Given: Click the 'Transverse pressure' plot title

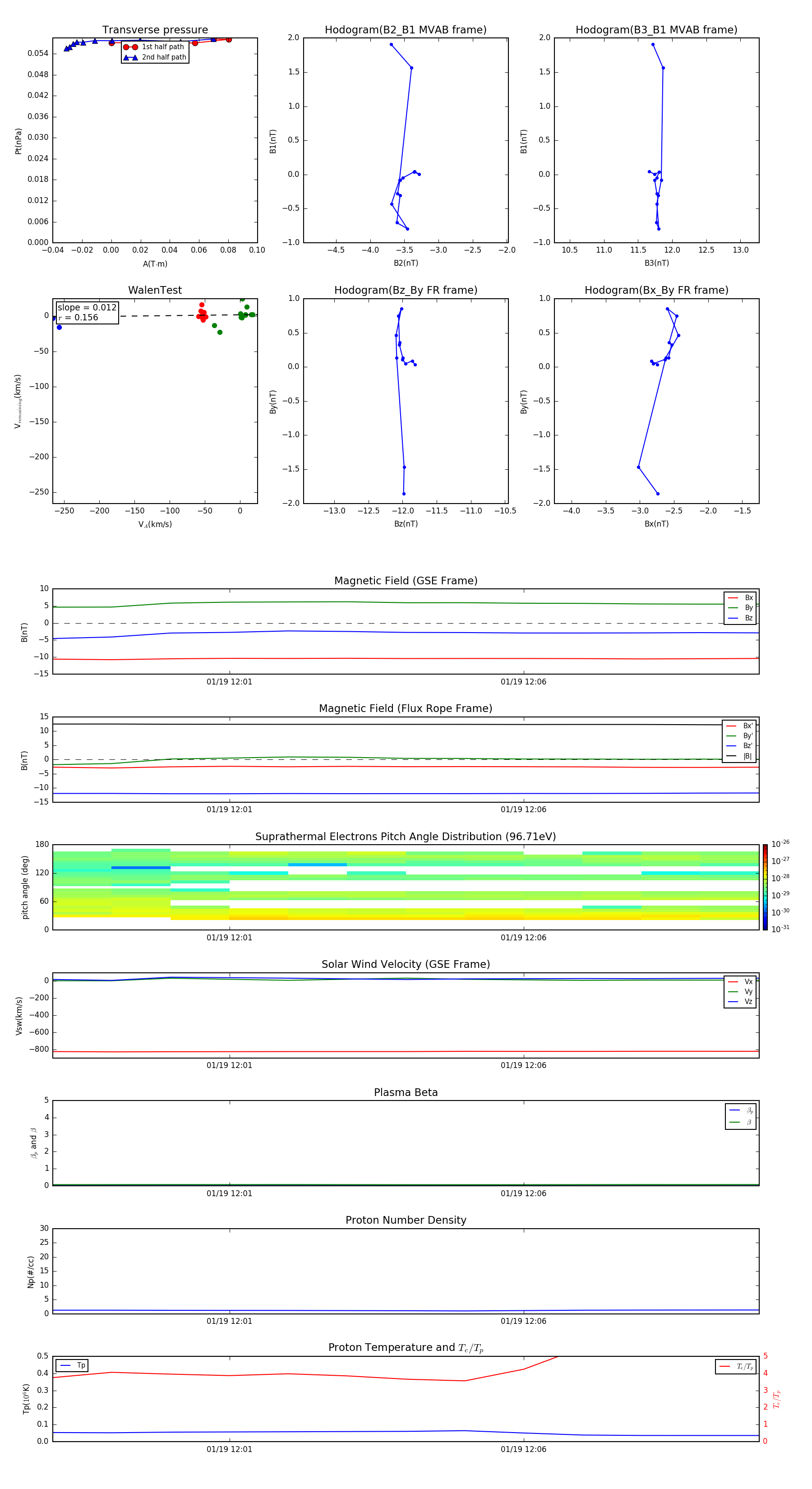Looking at the screenshot, I should 155,30.
